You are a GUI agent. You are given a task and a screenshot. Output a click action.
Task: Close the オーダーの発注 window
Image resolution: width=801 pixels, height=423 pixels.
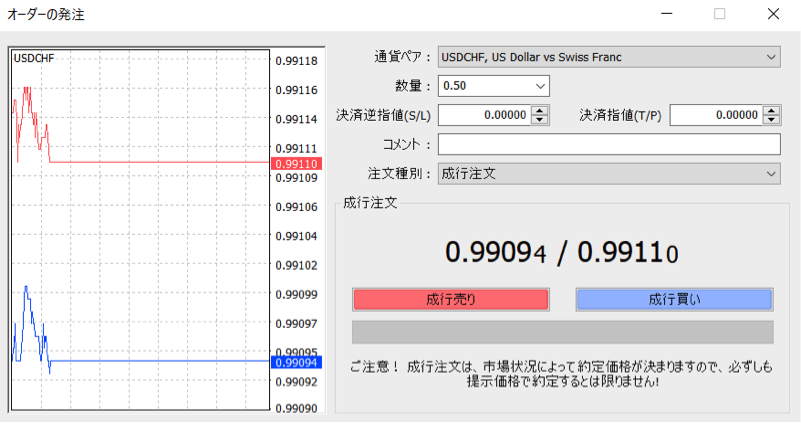(x=773, y=14)
